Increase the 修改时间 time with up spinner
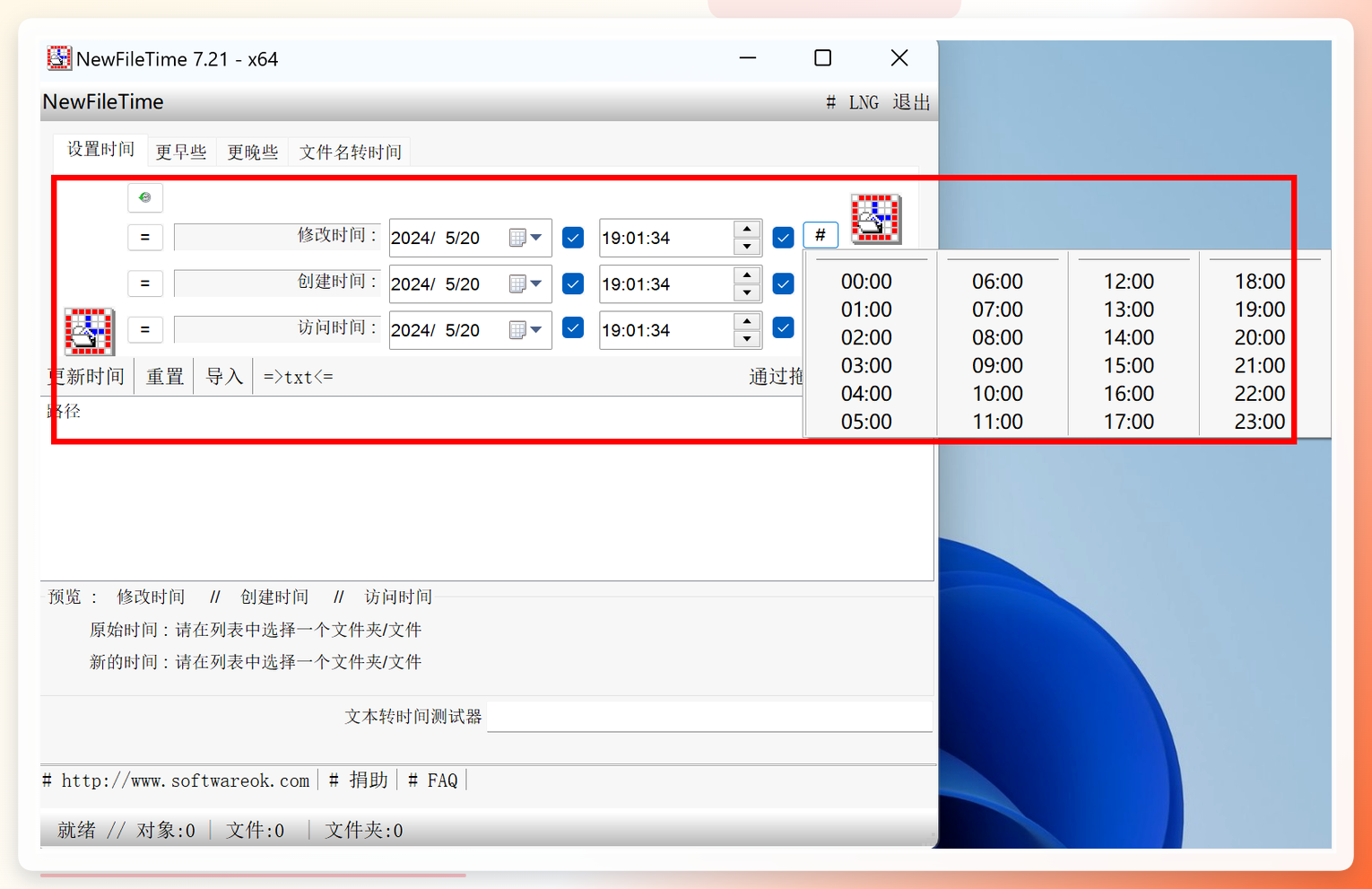The image size is (1372, 889). tap(747, 230)
